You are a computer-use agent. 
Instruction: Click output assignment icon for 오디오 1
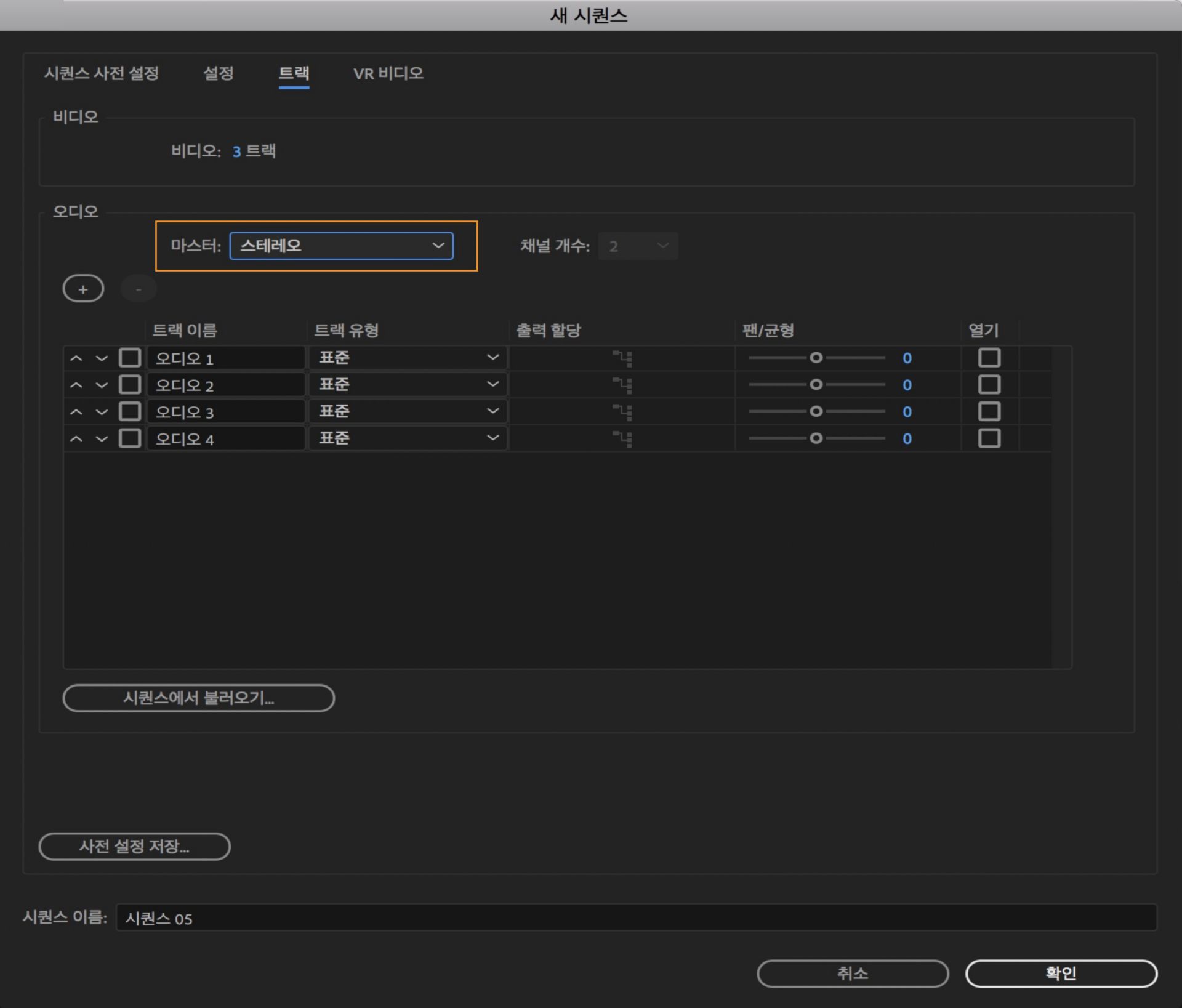point(622,358)
